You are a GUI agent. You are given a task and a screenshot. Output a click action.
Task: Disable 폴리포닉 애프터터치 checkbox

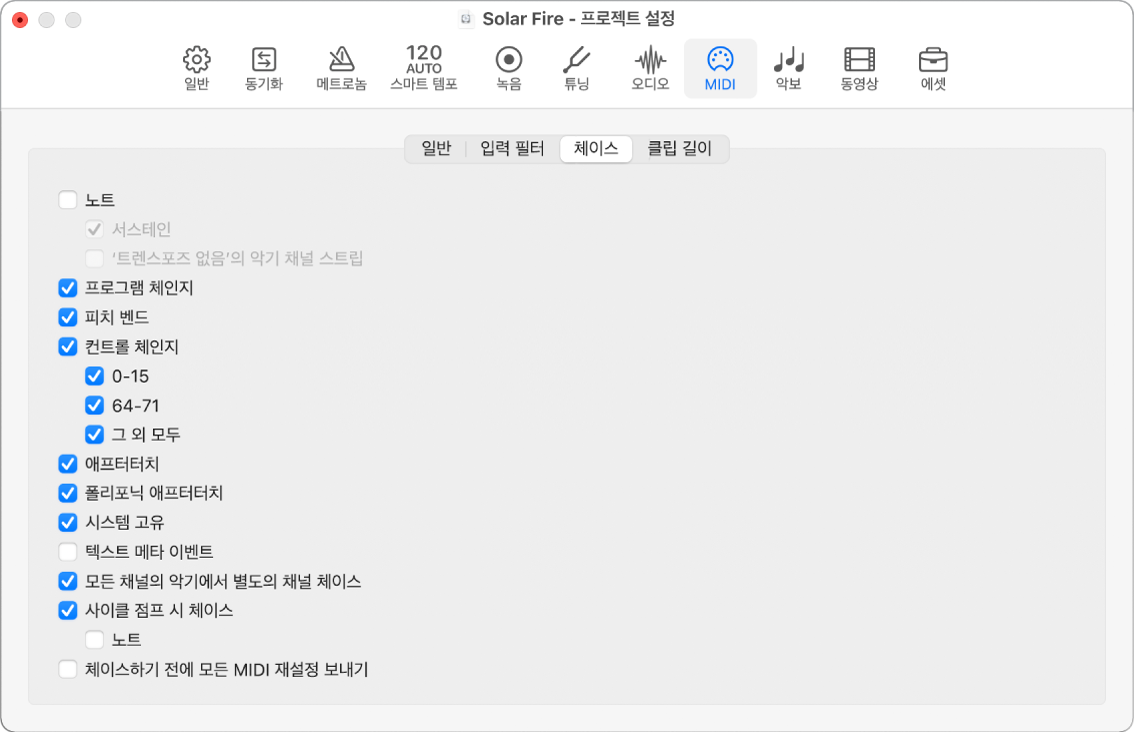click(x=68, y=494)
